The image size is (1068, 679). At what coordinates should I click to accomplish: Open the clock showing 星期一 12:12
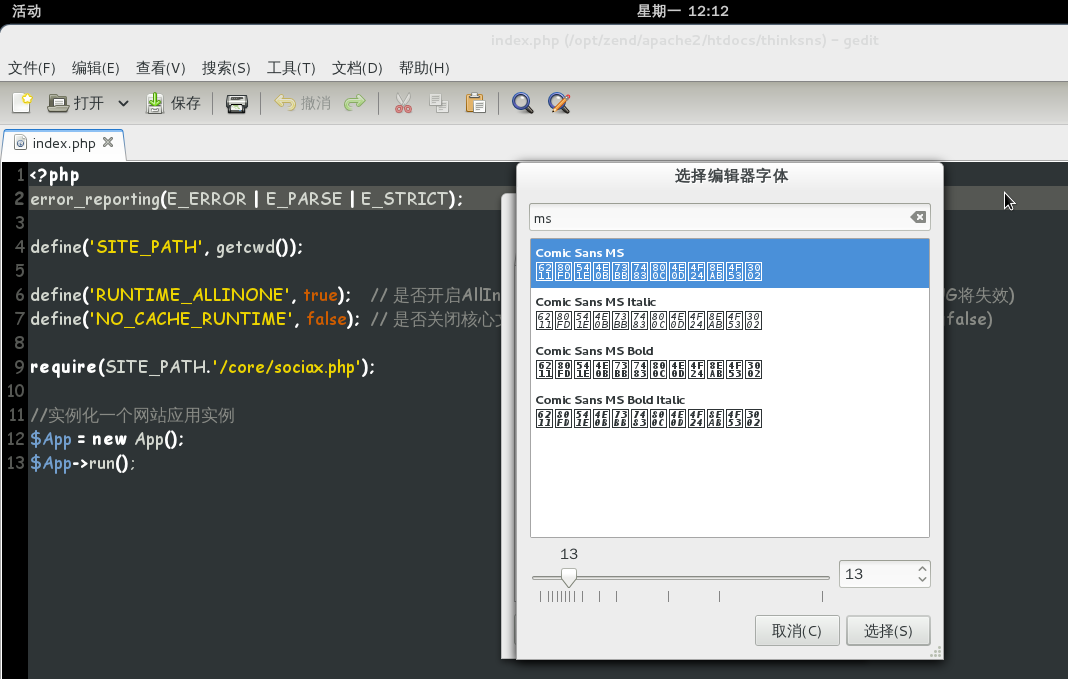[682, 11]
